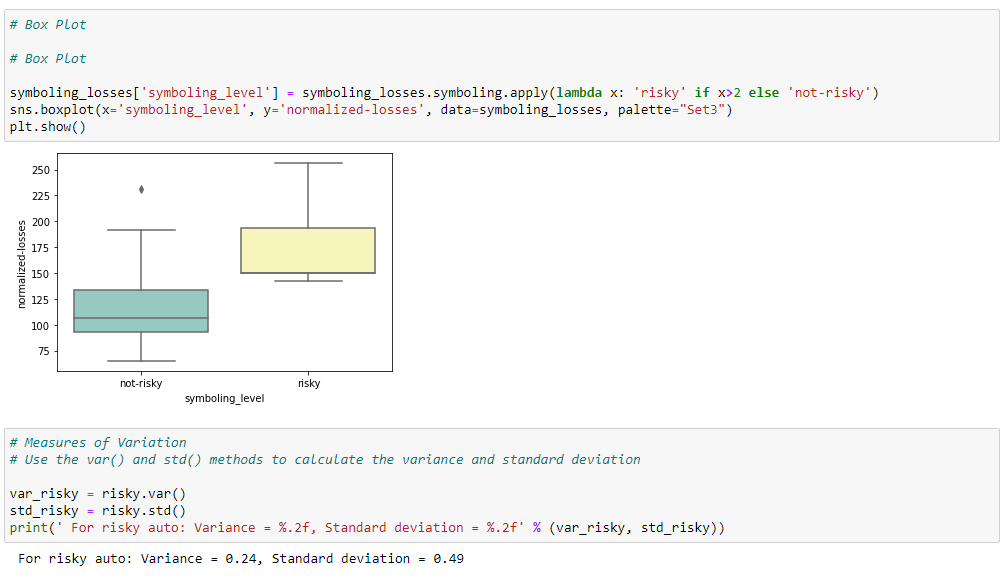The height and width of the screenshot is (581, 1005).
Task: Place cursor on the sns.boxplot code line
Action: pyautogui.click(x=370, y=109)
